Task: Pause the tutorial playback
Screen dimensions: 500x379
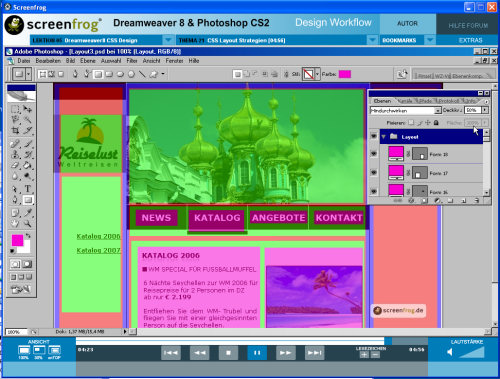Action: (257, 353)
